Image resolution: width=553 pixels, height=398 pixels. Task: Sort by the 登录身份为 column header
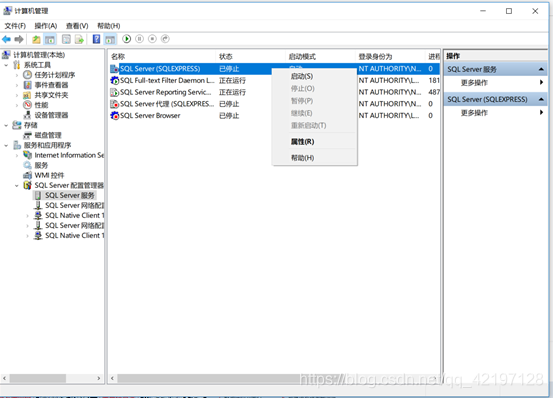tap(390, 56)
